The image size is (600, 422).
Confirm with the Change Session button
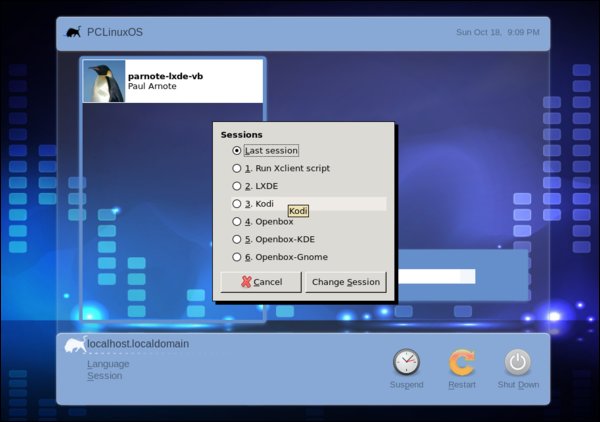(x=346, y=282)
